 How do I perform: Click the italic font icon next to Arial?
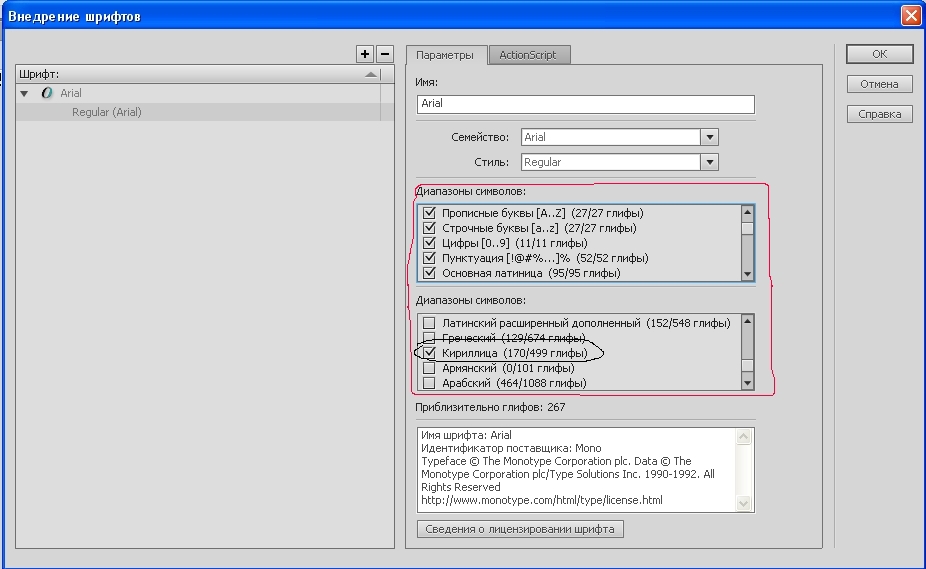(47, 93)
